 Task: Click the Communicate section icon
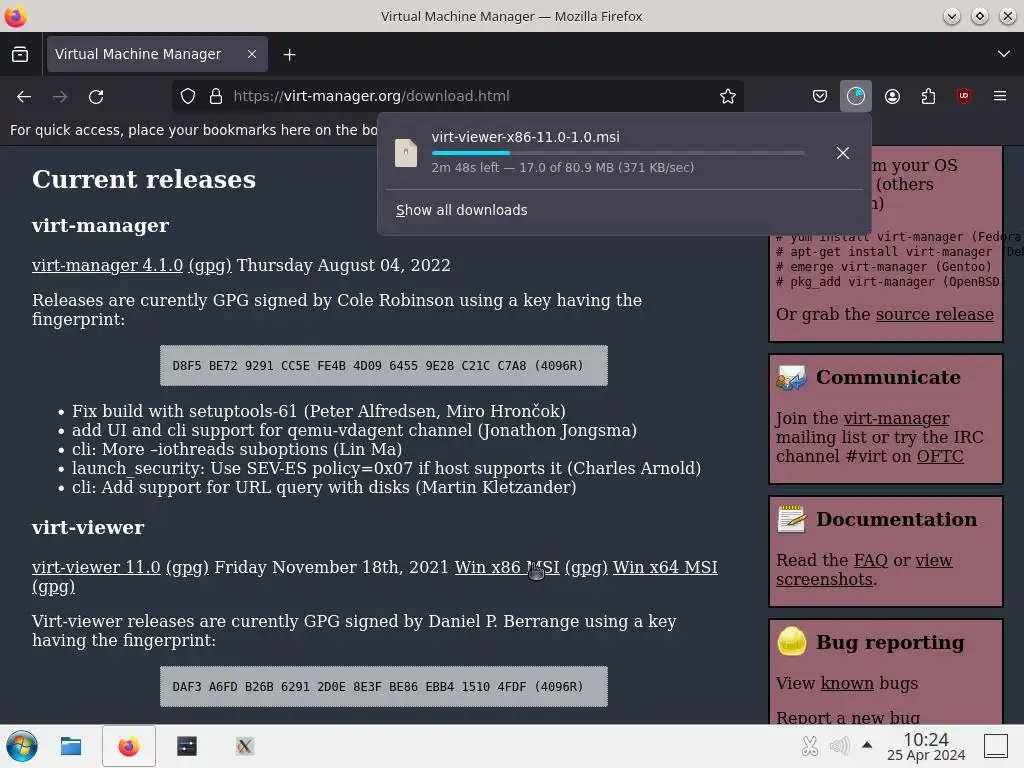pos(791,377)
